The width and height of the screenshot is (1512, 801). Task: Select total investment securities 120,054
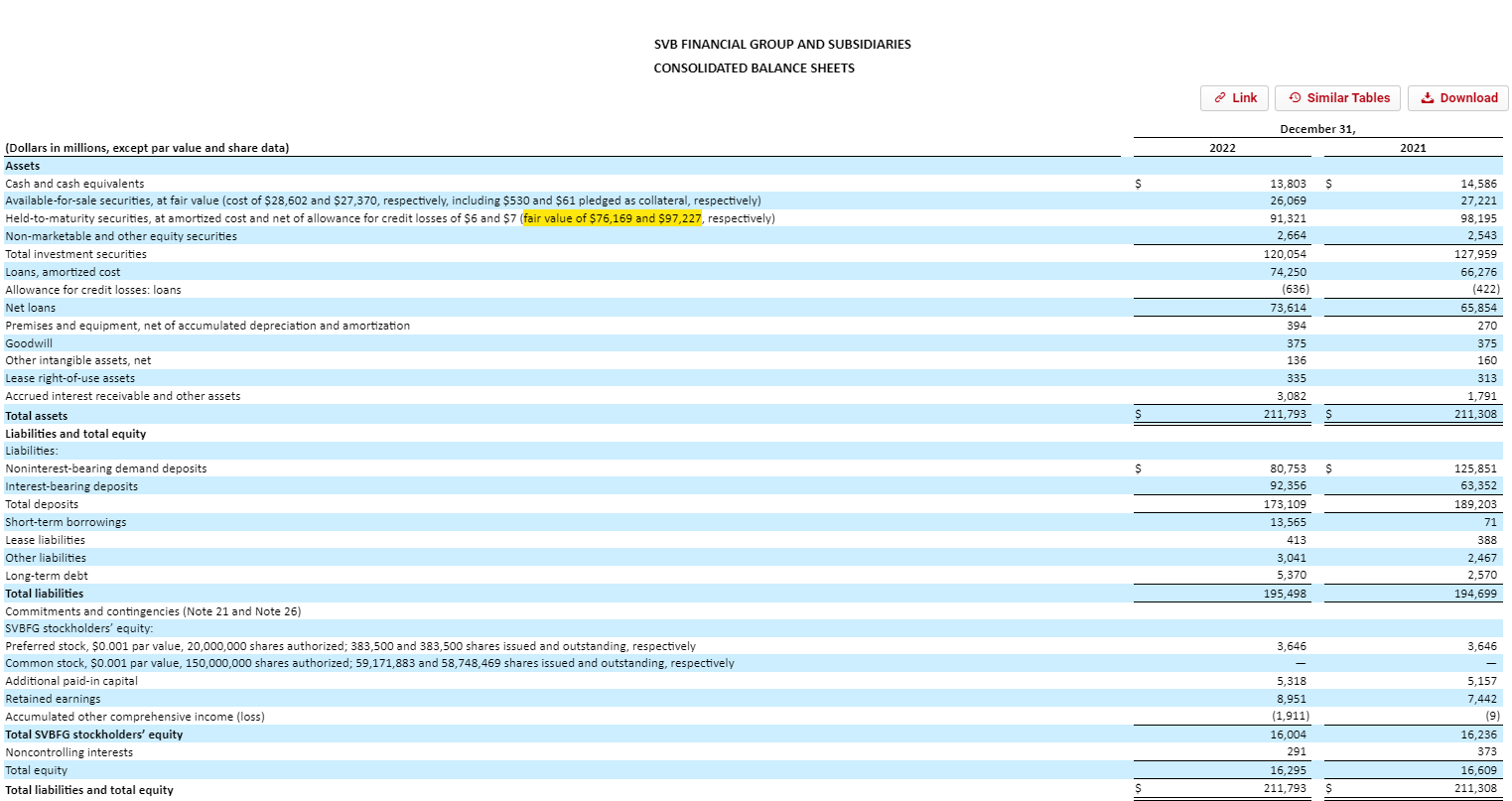pos(1285,254)
